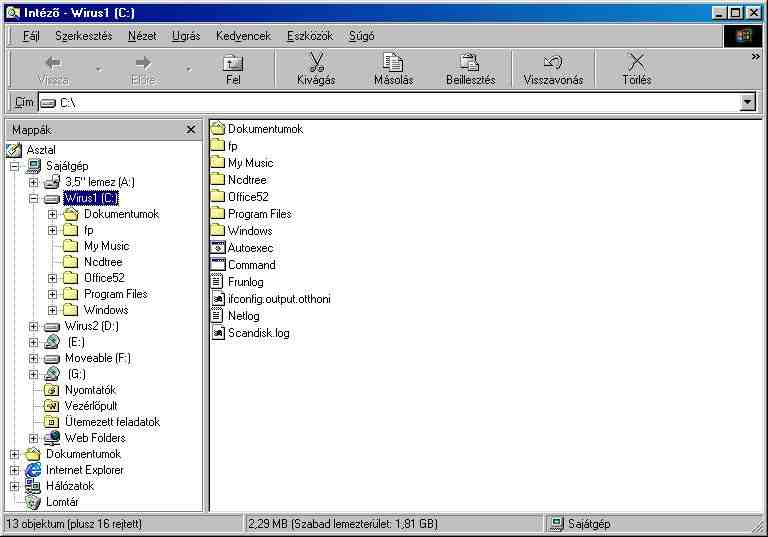Viewport: 768px width, 537px height.
Task: Expand the Program Files tree folder
Action: pos(53,294)
